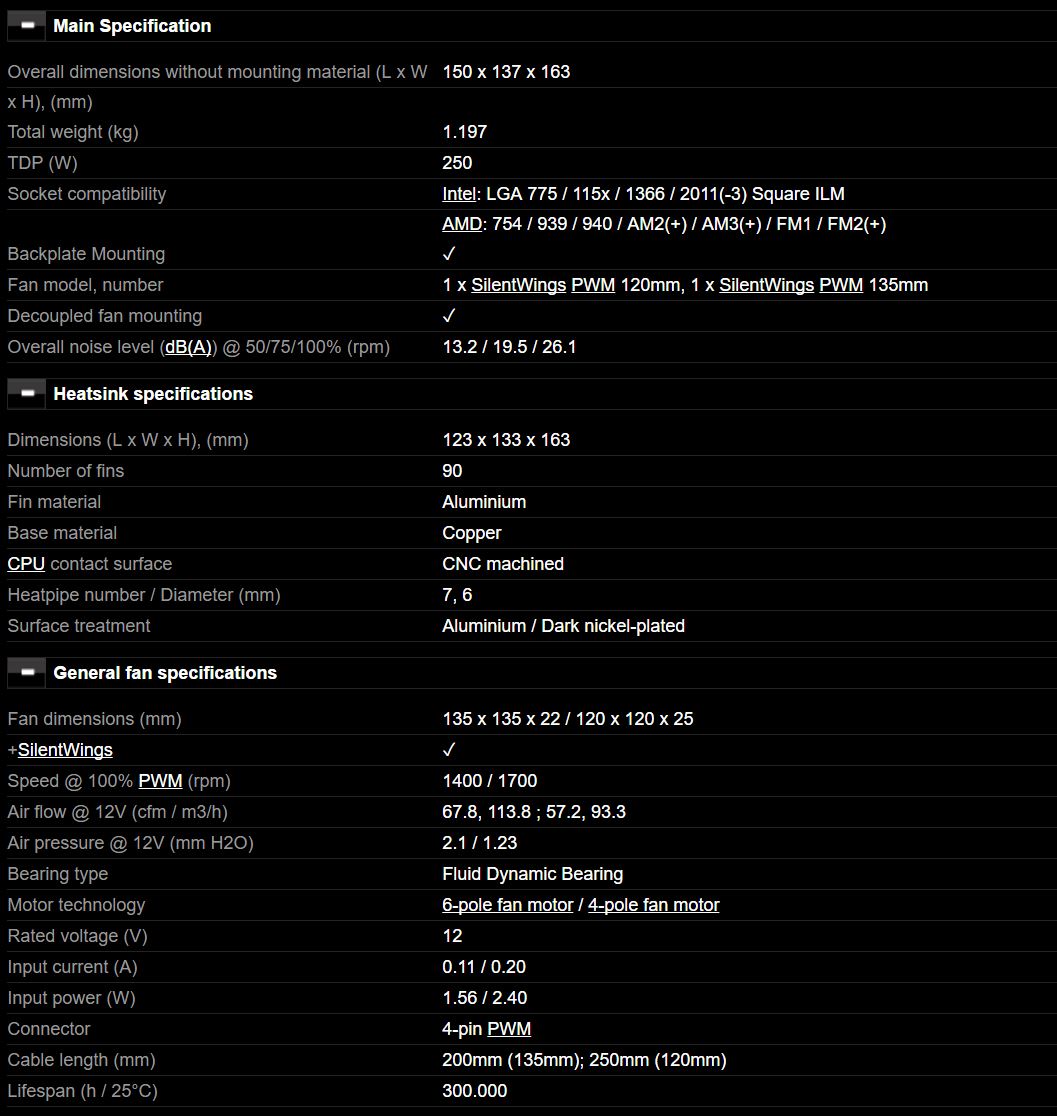Click the Main Specification header title

[x=132, y=26]
